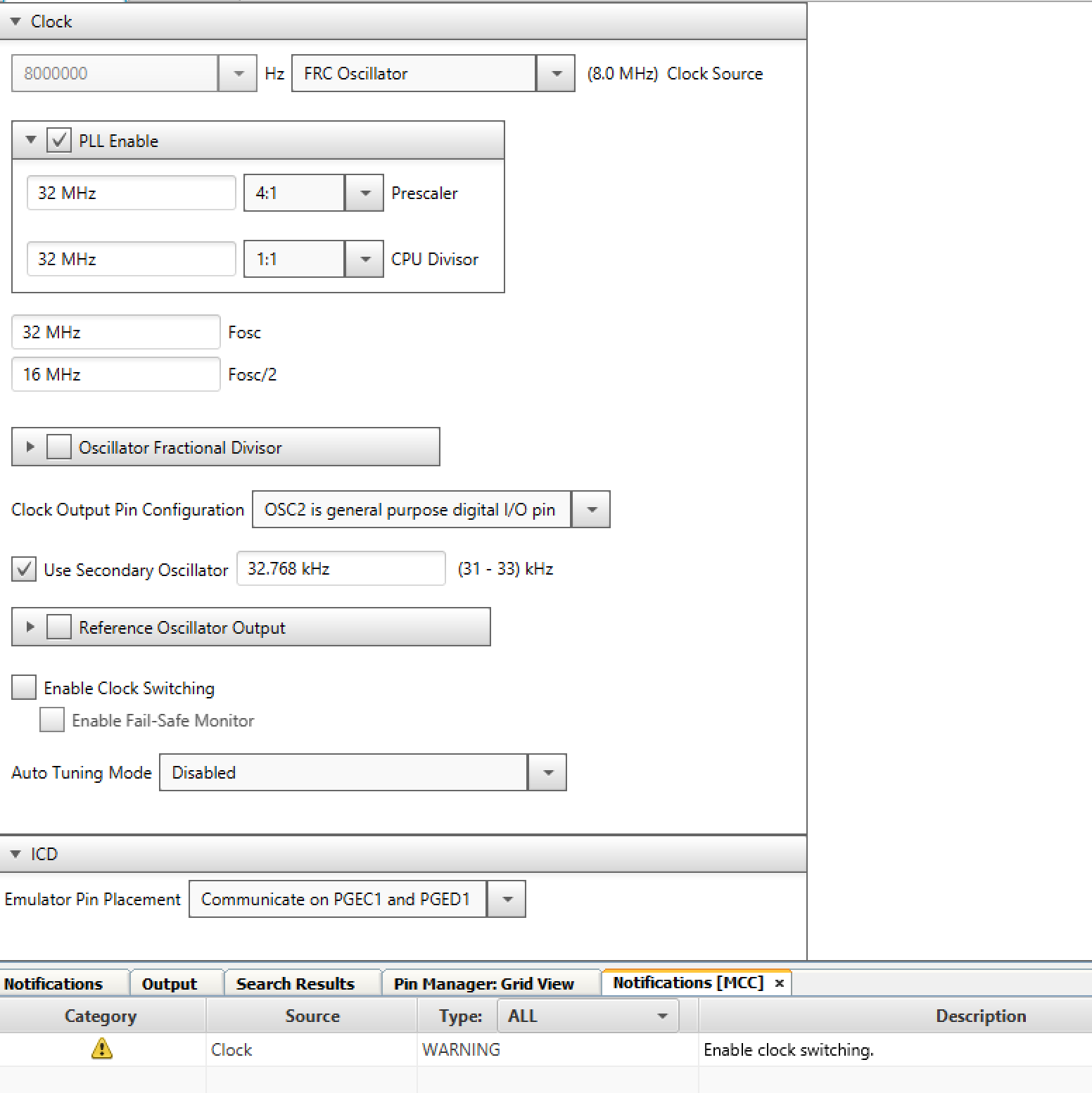
Task: Open the 8000000 Hz frequency dropdown
Action: click(x=238, y=73)
